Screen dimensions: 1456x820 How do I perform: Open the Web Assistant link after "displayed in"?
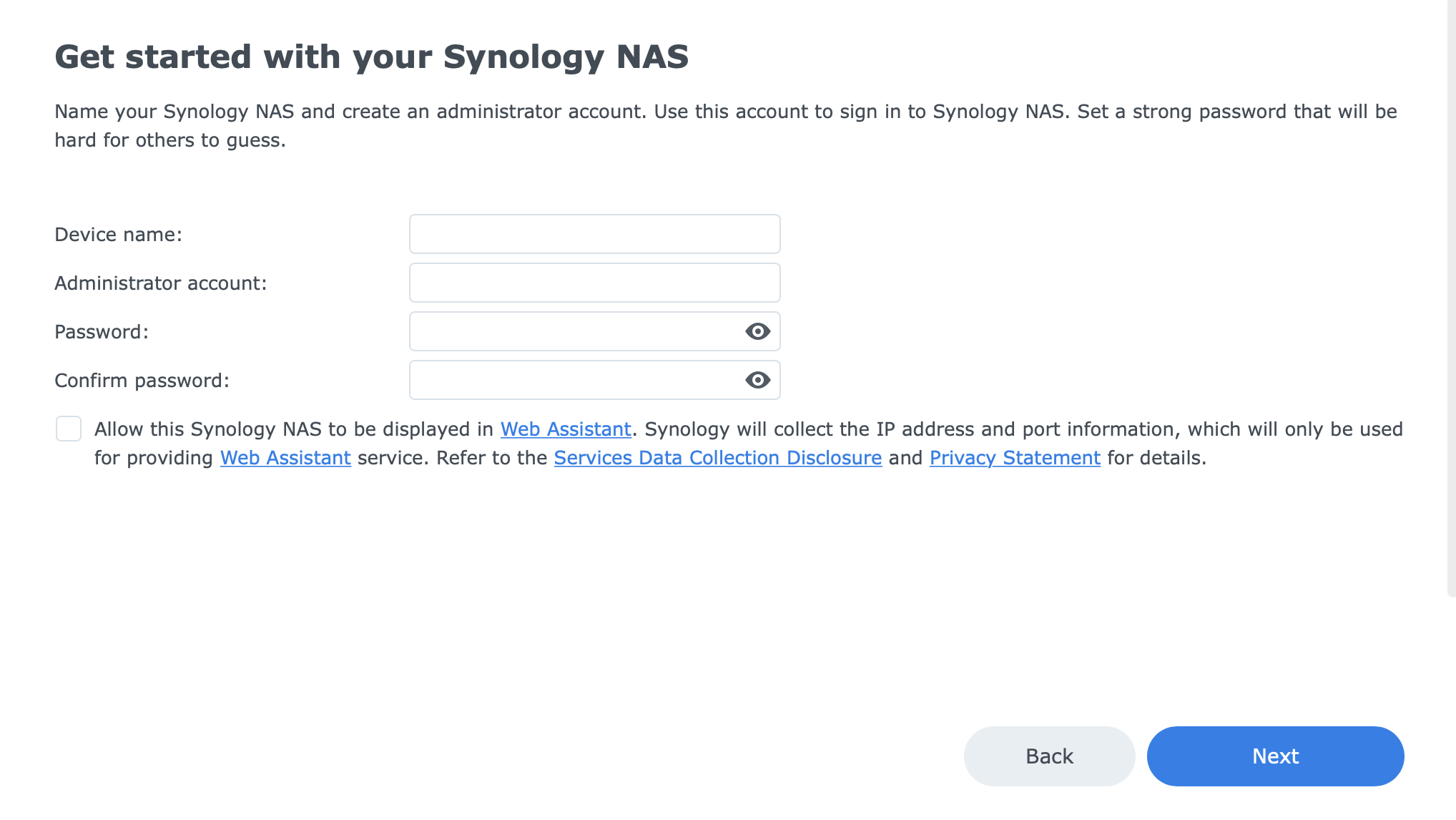pyautogui.click(x=566, y=429)
